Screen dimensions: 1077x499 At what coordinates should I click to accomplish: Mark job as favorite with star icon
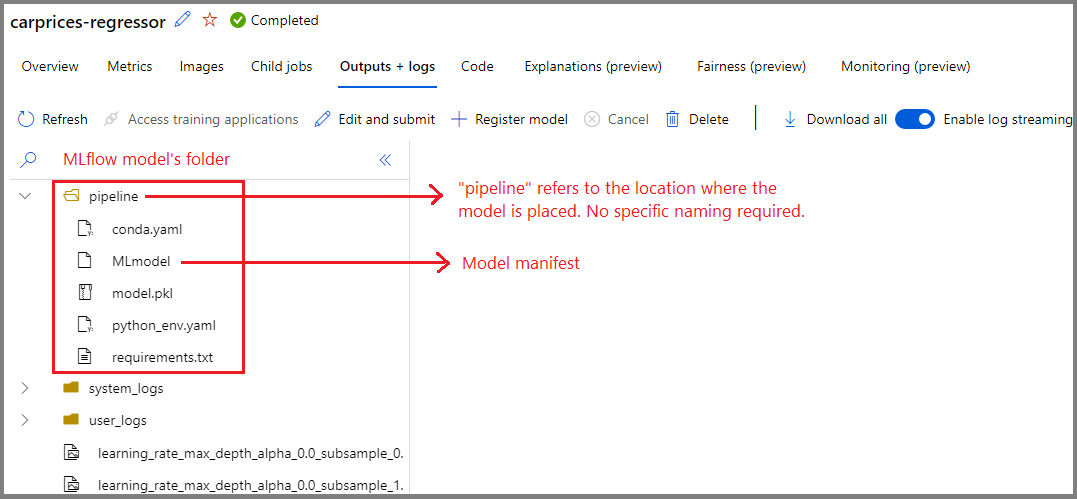click(x=209, y=20)
